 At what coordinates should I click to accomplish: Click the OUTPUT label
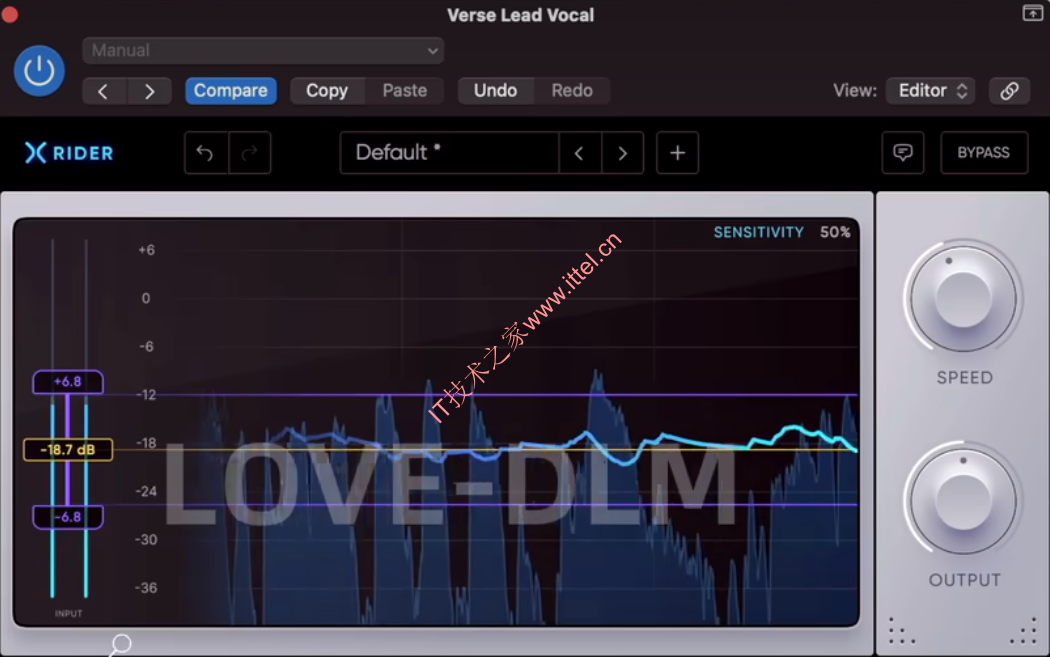point(964,580)
